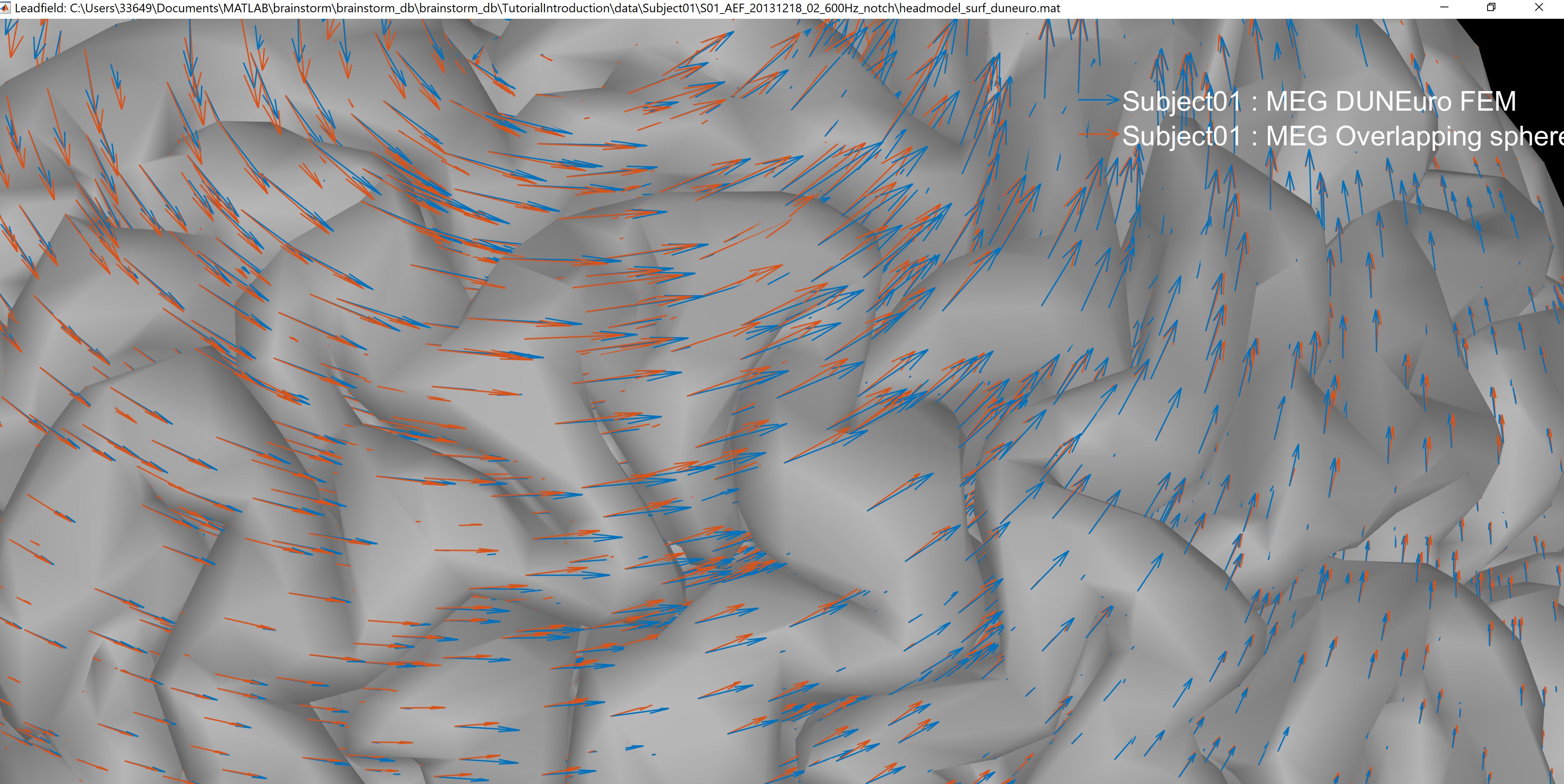Click 'headmodel_surf_duneuro.mat' in the title bar
Screen dimensions: 1564x784
[979, 9]
